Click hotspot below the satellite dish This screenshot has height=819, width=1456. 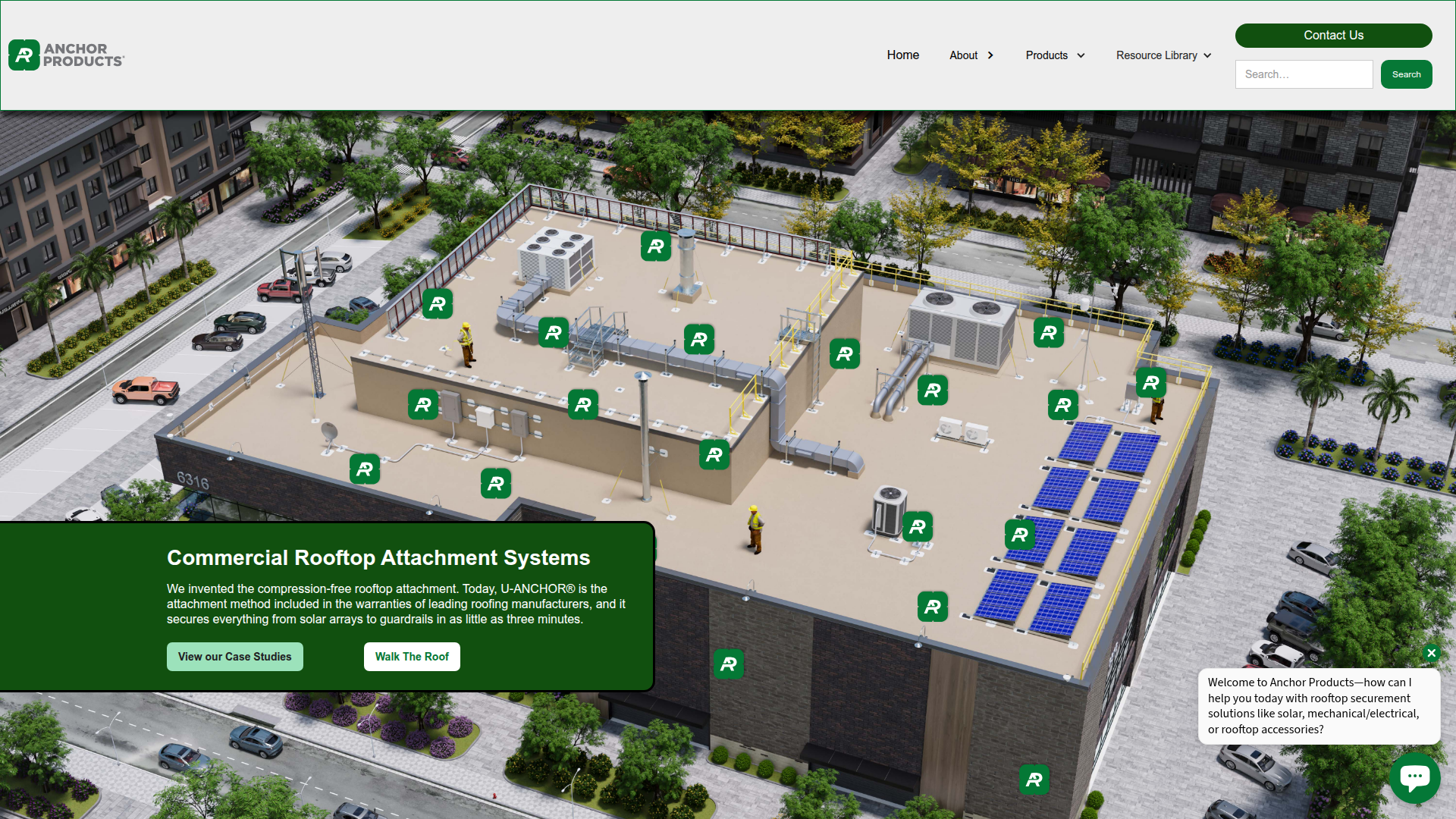click(365, 469)
